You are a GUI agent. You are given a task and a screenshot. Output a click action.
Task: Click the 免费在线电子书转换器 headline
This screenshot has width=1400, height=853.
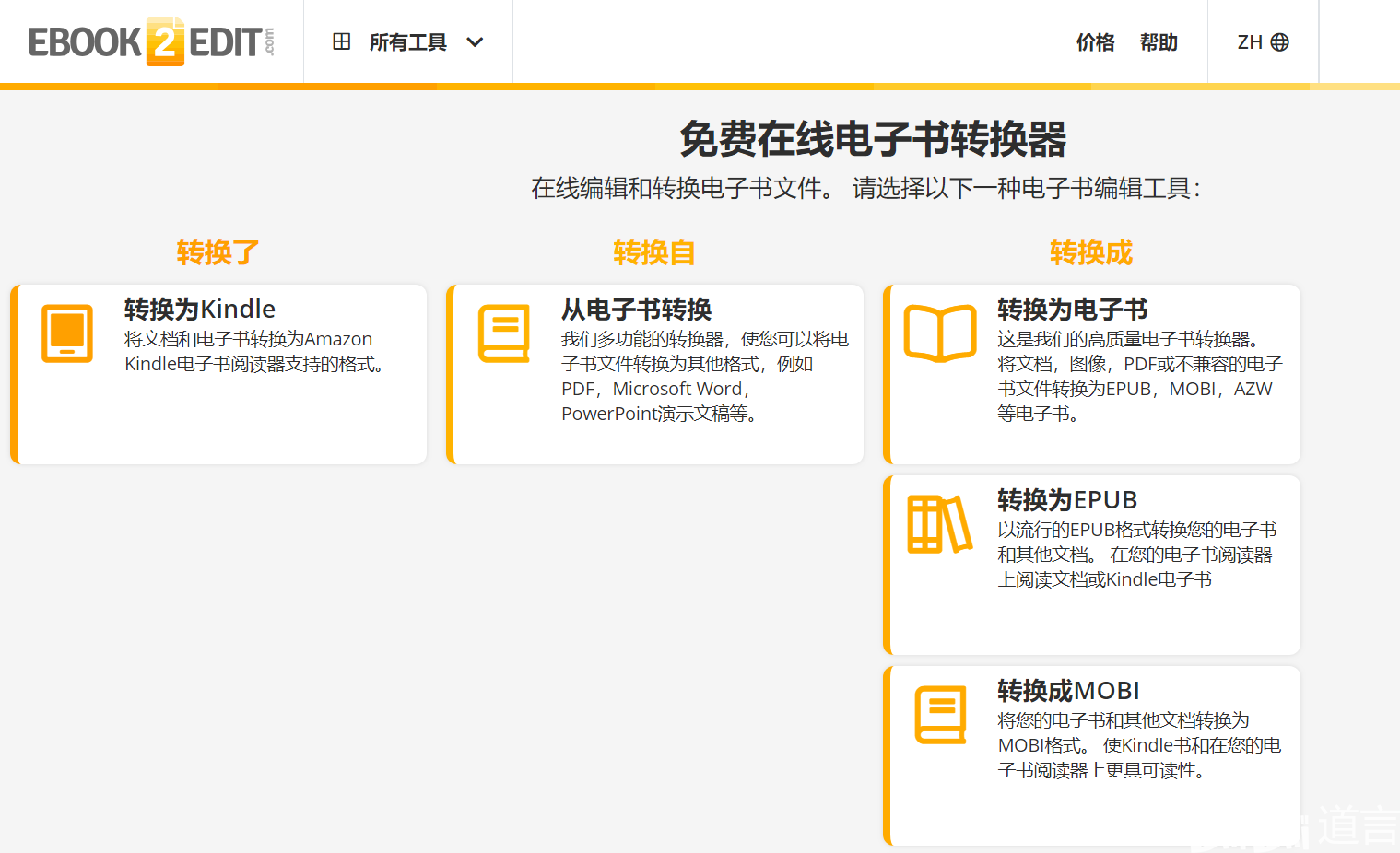tap(873, 139)
